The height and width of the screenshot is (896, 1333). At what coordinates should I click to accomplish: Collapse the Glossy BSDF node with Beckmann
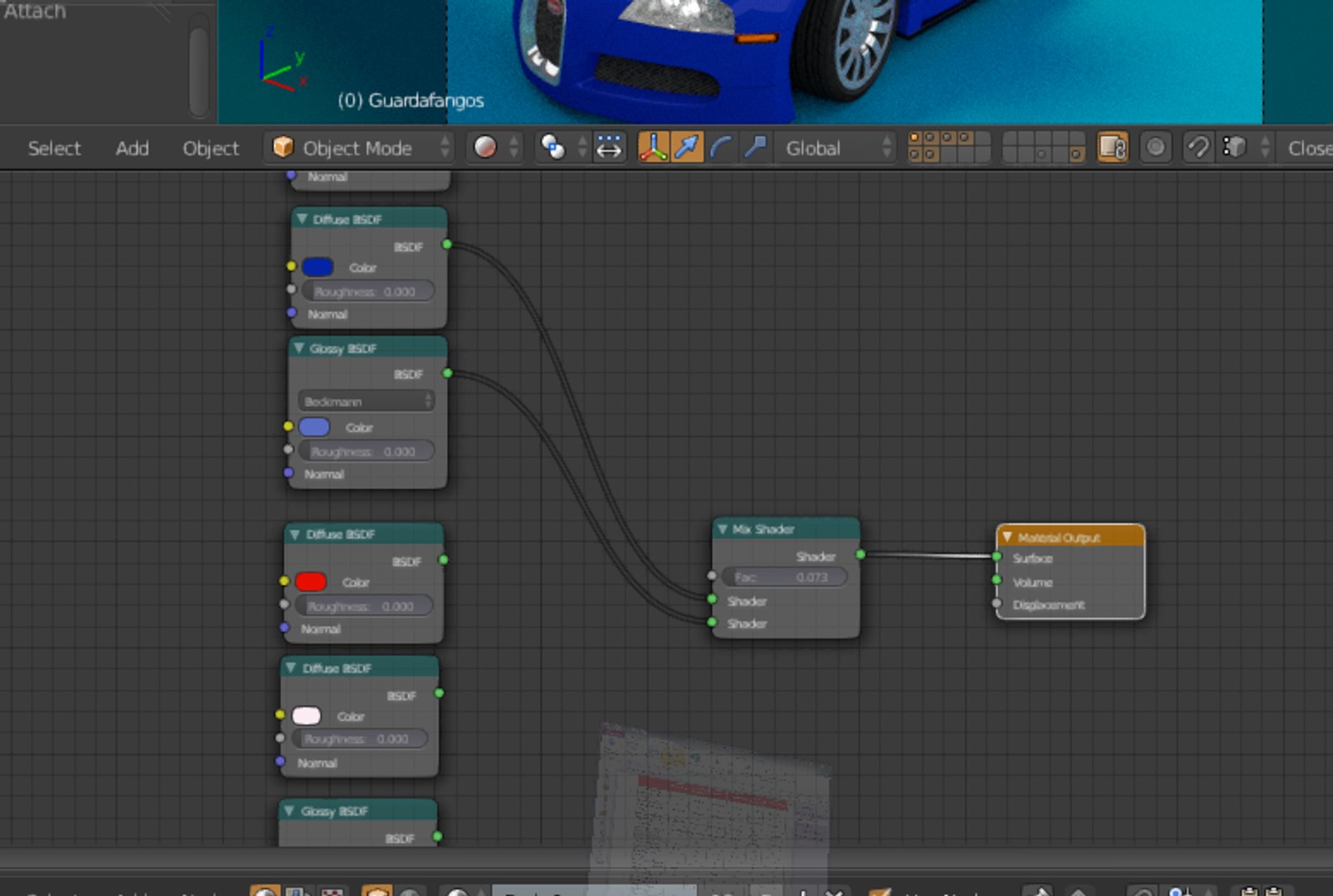pos(299,348)
